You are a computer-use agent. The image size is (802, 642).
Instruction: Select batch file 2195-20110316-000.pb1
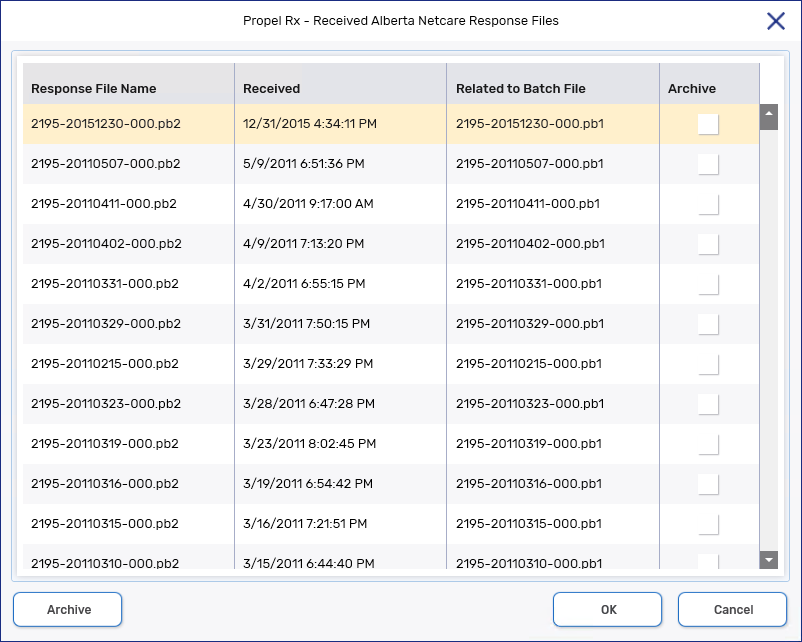tap(529, 483)
